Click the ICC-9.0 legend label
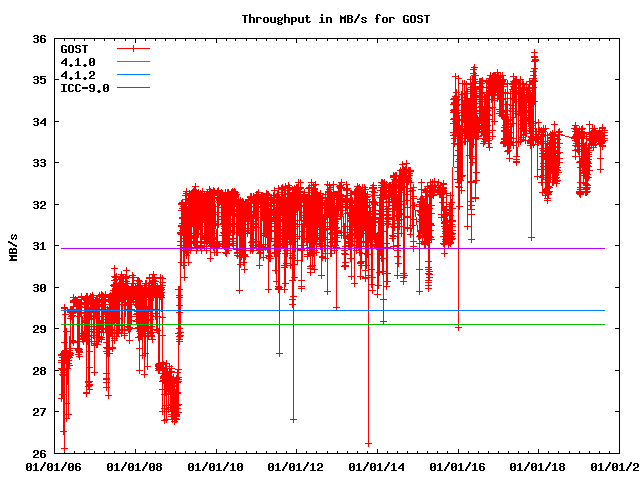Image resolution: width=640 pixels, height=480 pixels. coord(84,88)
